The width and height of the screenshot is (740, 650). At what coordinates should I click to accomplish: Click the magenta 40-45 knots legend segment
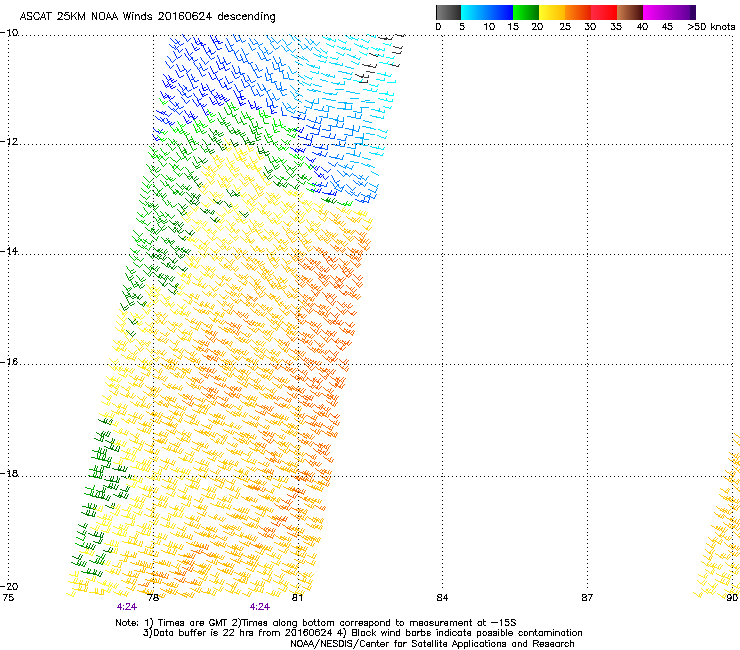tap(656, 12)
